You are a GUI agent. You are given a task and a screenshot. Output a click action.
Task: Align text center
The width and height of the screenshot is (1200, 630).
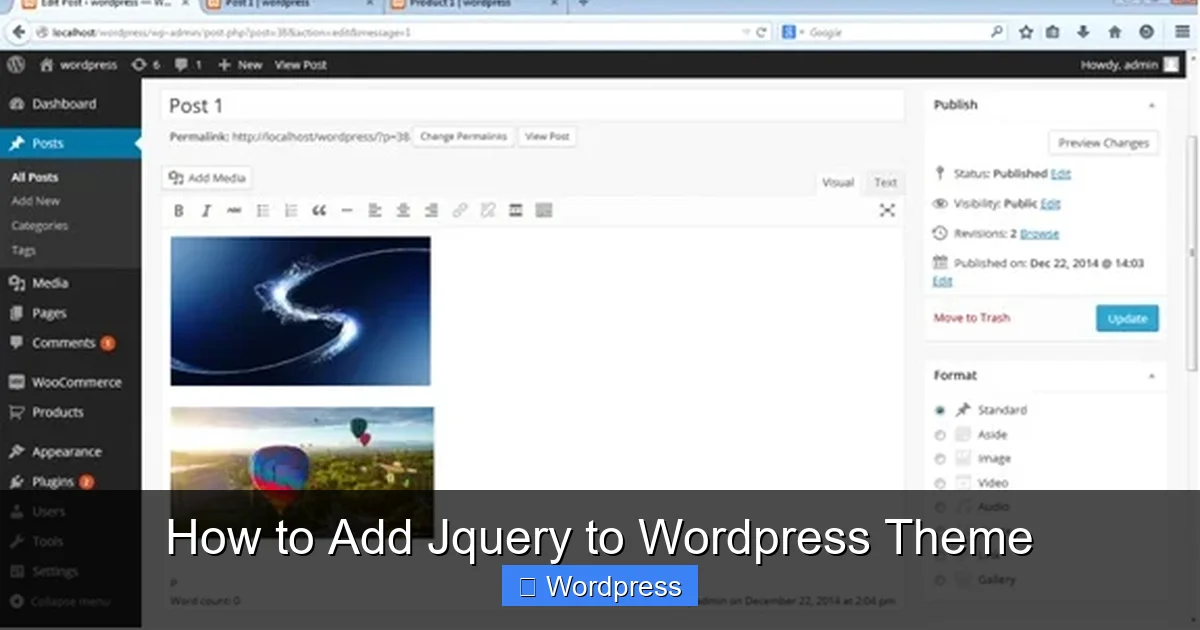[403, 211]
